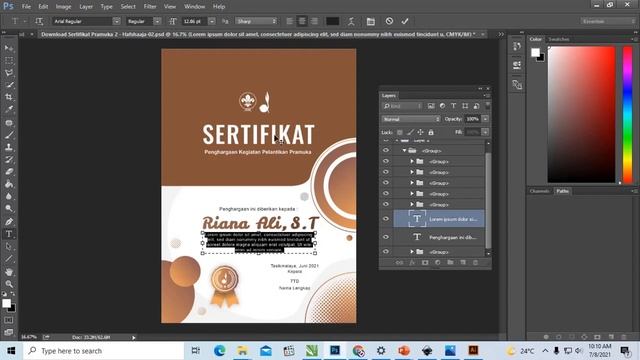Switch to the Channels tab
The height and width of the screenshot is (360, 640).
point(539,191)
